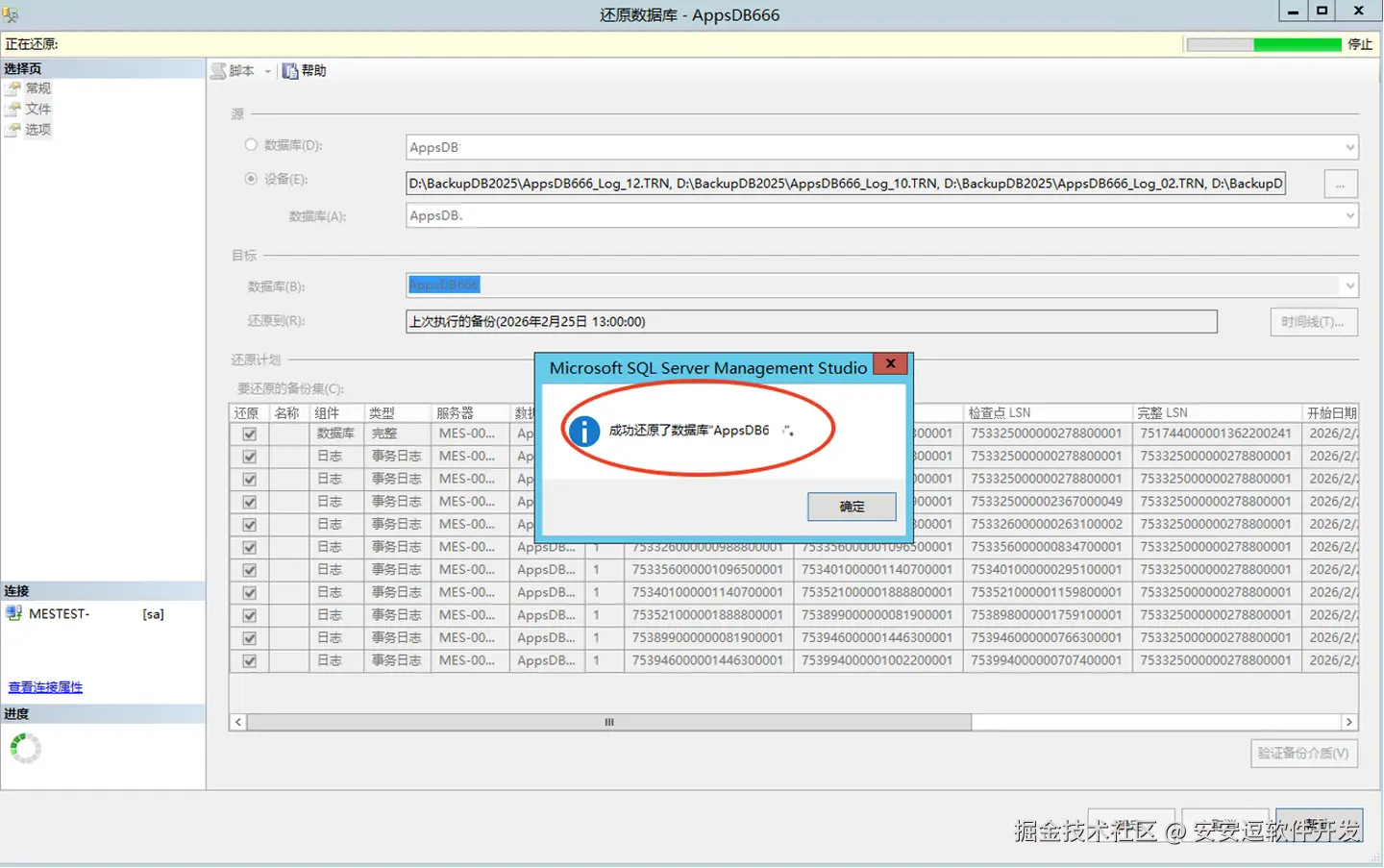1384x868 pixels.
Task: Click the 检查点 LSN column header
Action: click(x=1048, y=413)
